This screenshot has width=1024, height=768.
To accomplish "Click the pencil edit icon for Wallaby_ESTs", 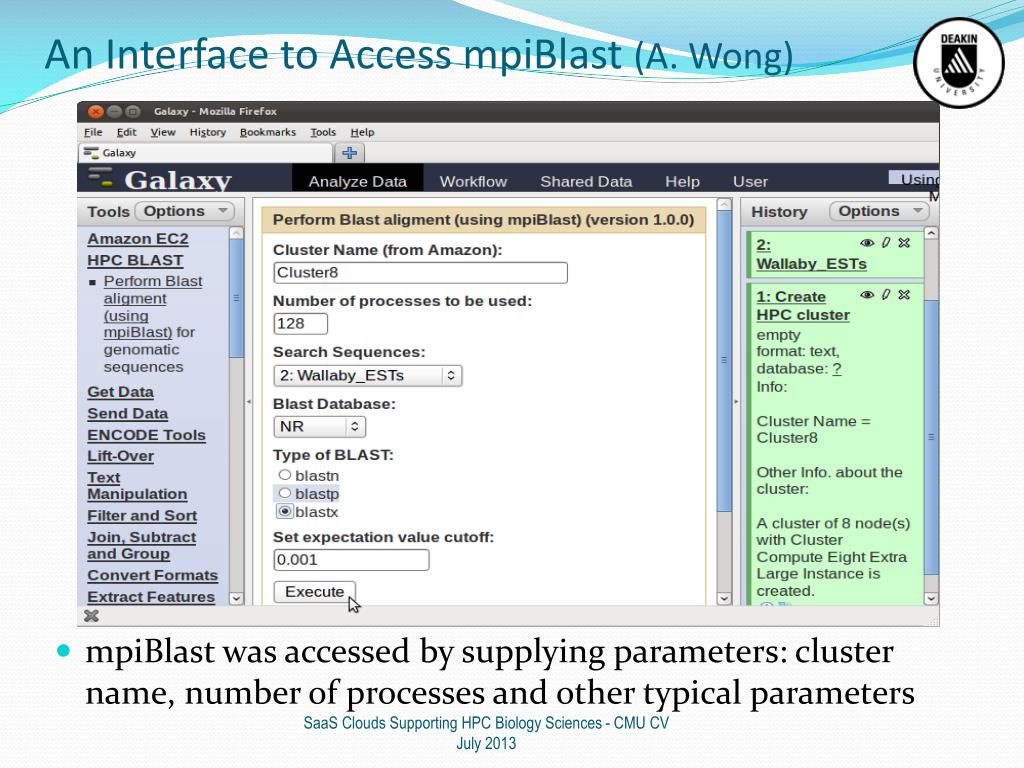I will [886, 243].
